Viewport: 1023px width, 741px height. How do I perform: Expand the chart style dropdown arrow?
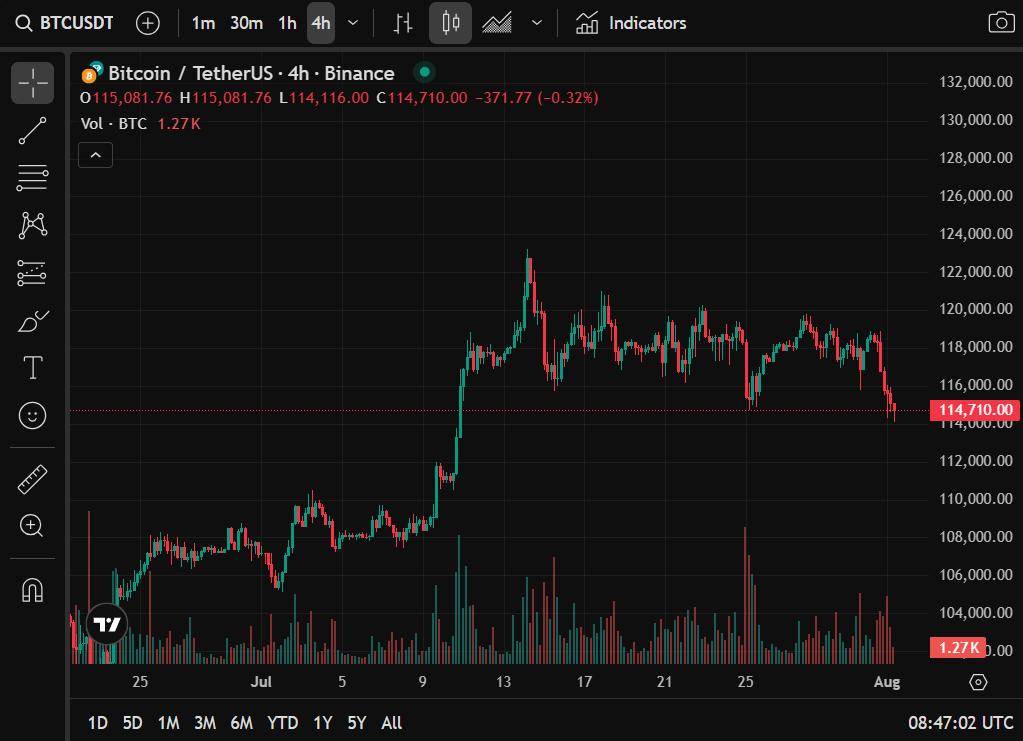point(537,23)
